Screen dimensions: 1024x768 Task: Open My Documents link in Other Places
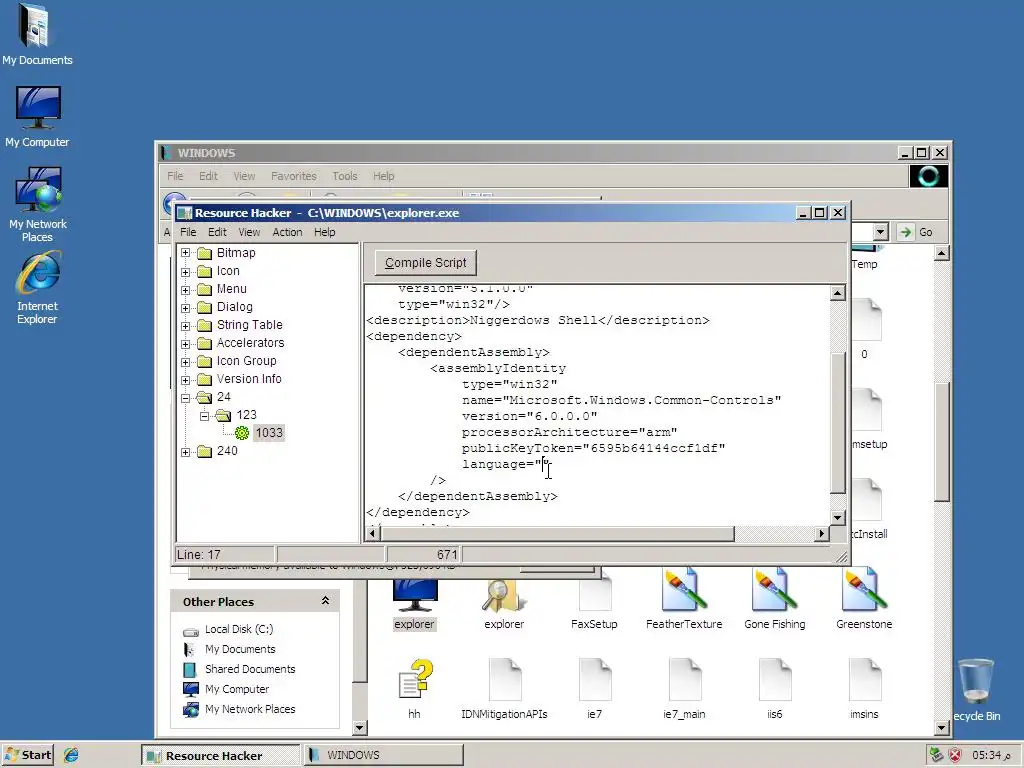[x=240, y=649]
